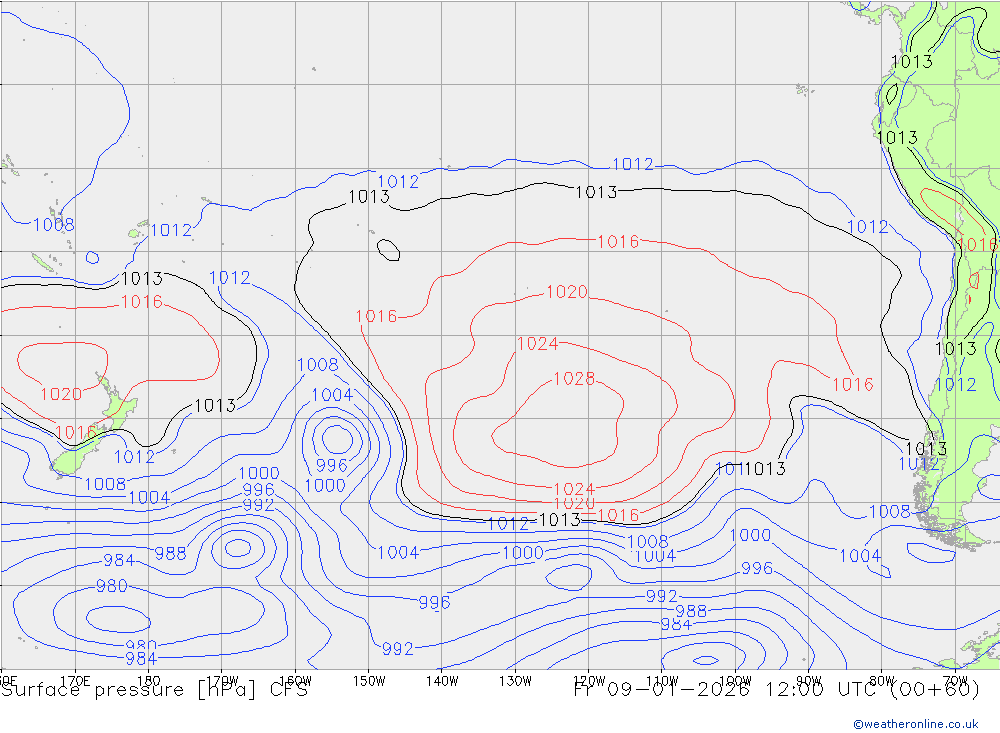
Task: Click the small closed low above the 996 label
Action: tap(334, 438)
